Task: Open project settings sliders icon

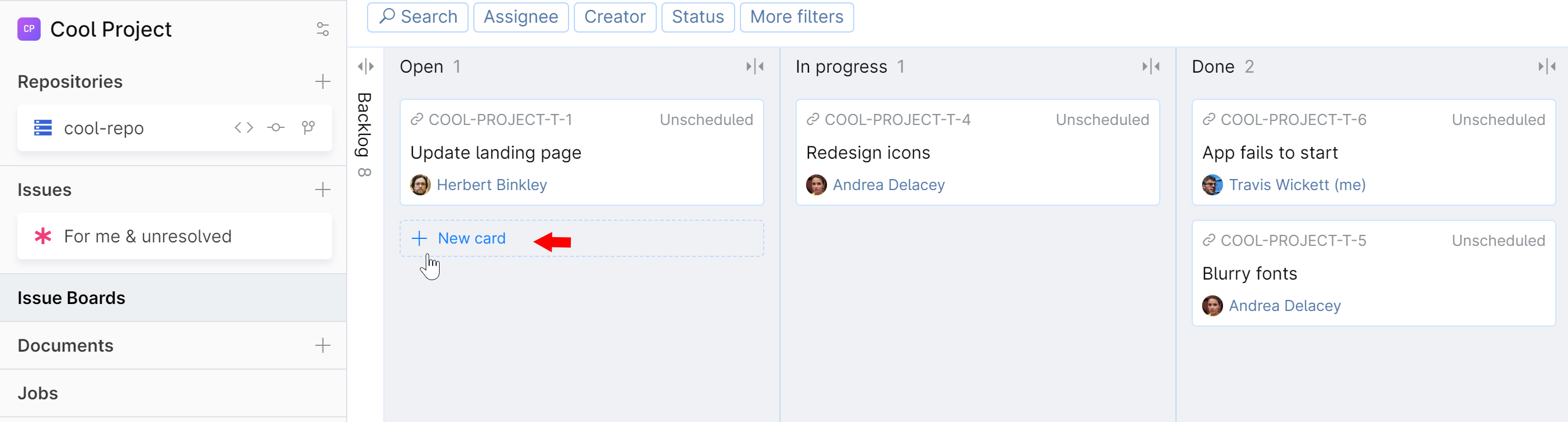Action: coord(323,29)
